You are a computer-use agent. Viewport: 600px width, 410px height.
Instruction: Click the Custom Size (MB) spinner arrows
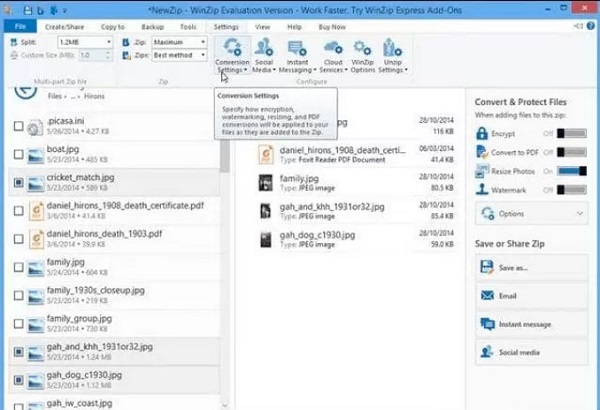pyautogui.click(x=109, y=55)
